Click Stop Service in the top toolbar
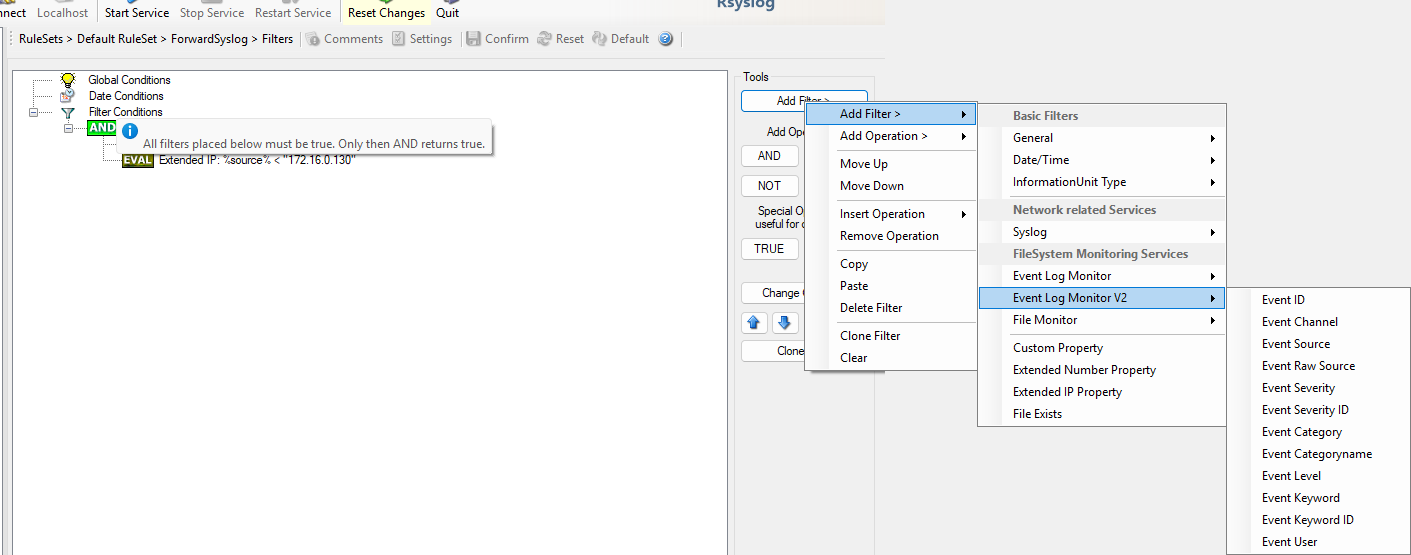The image size is (1411, 555). pos(212,13)
